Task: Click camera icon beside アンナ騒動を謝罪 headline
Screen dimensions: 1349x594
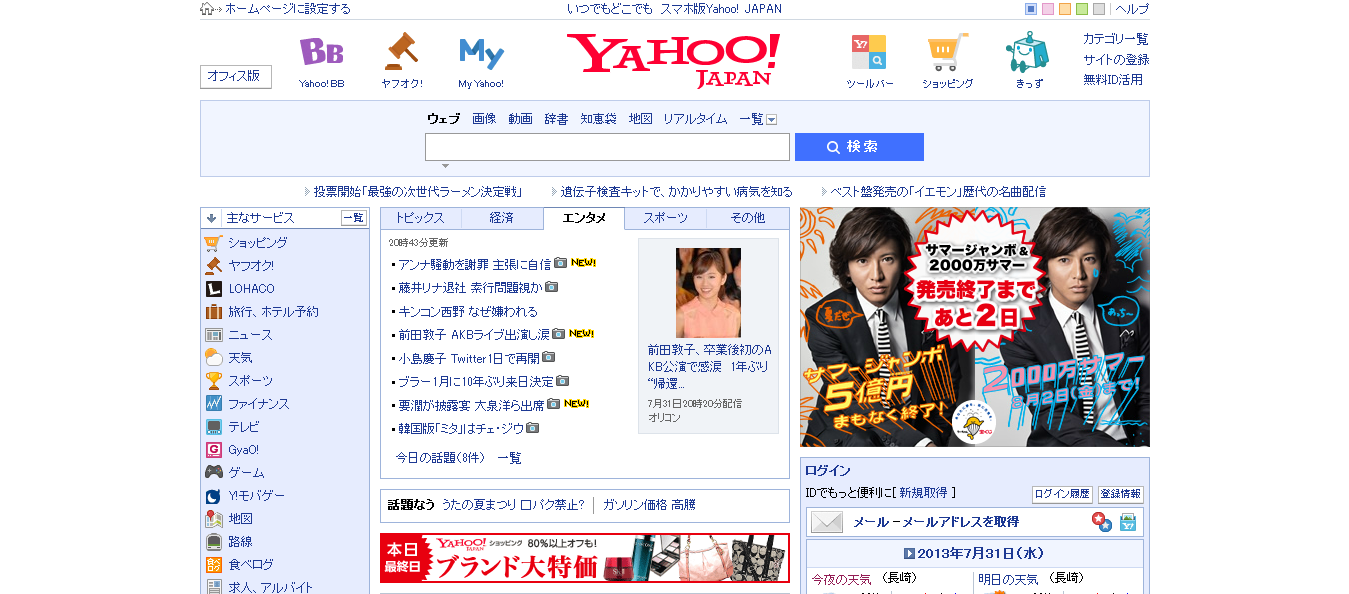Action: click(x=560, y=263)
